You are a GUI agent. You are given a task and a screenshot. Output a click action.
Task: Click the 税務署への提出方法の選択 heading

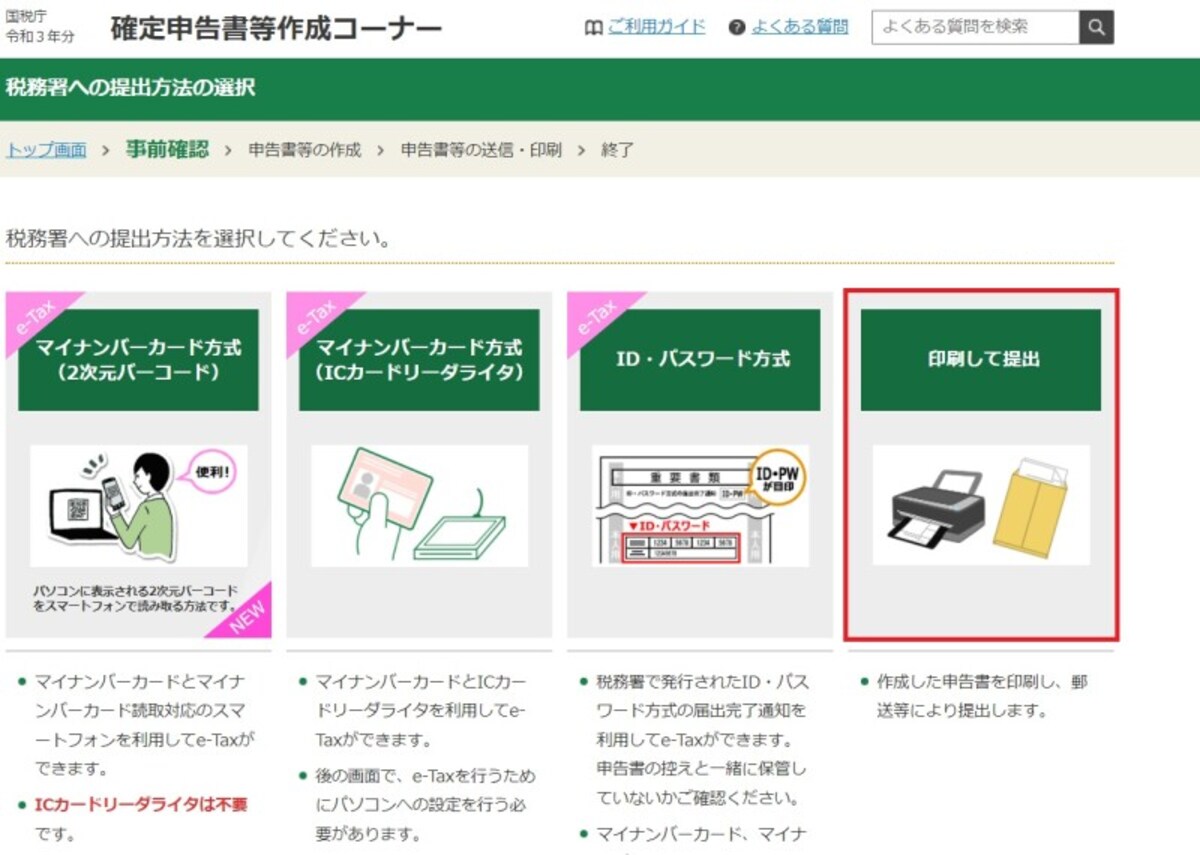point(130,87)
